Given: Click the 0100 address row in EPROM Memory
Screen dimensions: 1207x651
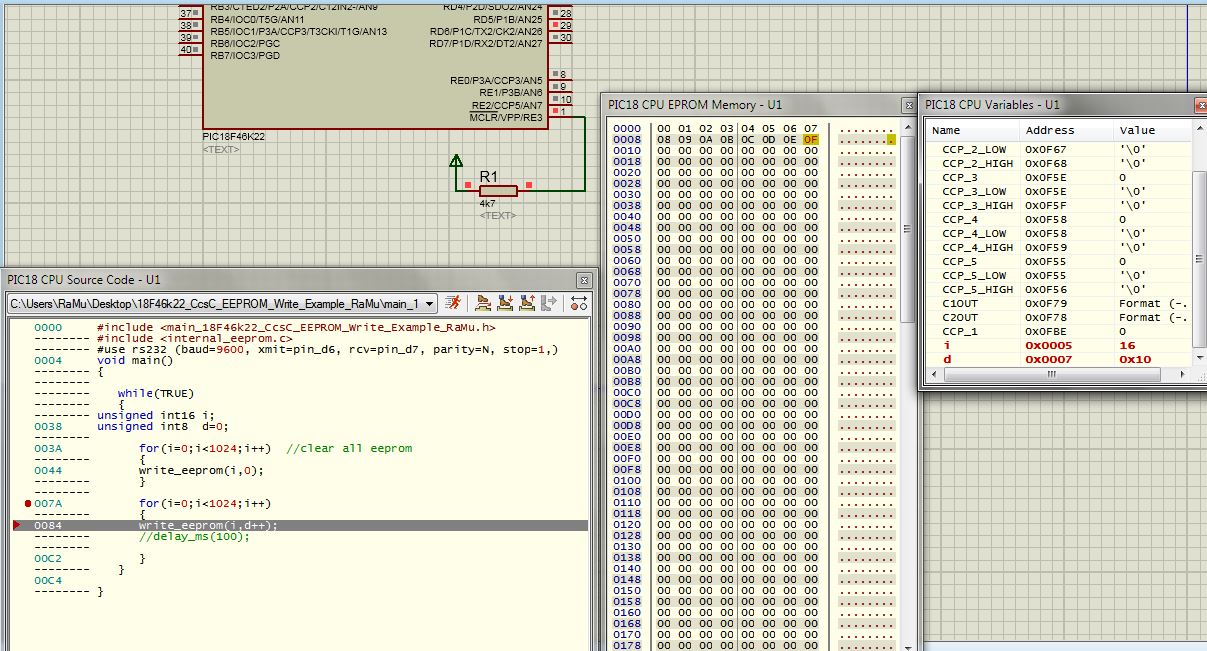Looking at the screenshot, I should click(x=627, y=481).
